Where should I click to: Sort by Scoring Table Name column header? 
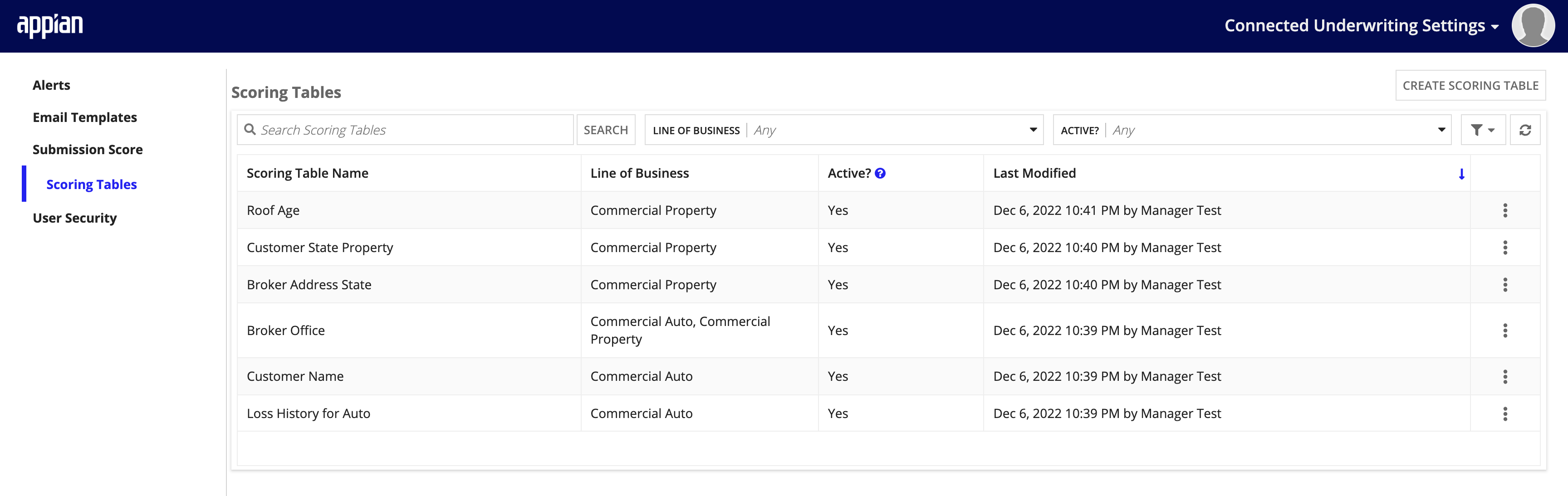(x=308, y=174)
